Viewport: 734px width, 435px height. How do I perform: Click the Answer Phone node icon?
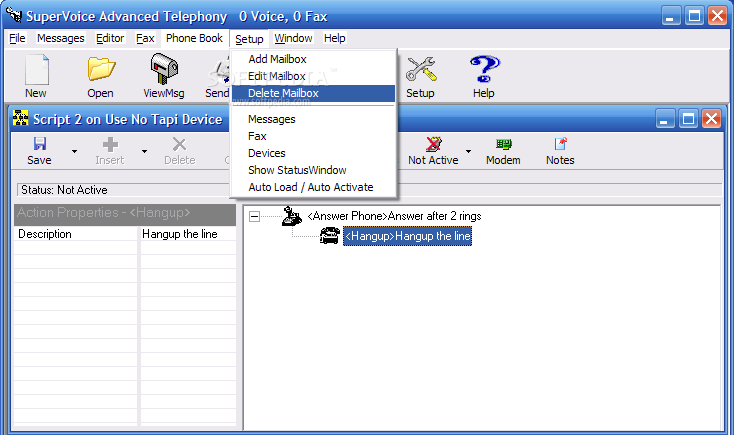(x=291, y=215)
